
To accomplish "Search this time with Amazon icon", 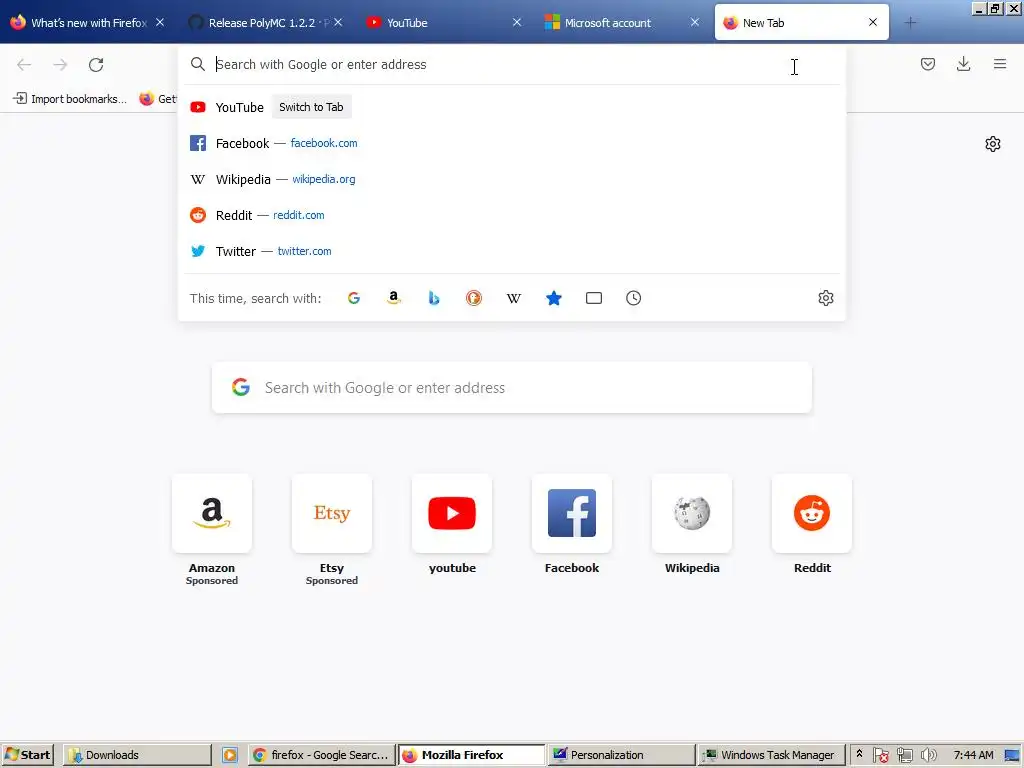I will (x=394, y=298).
